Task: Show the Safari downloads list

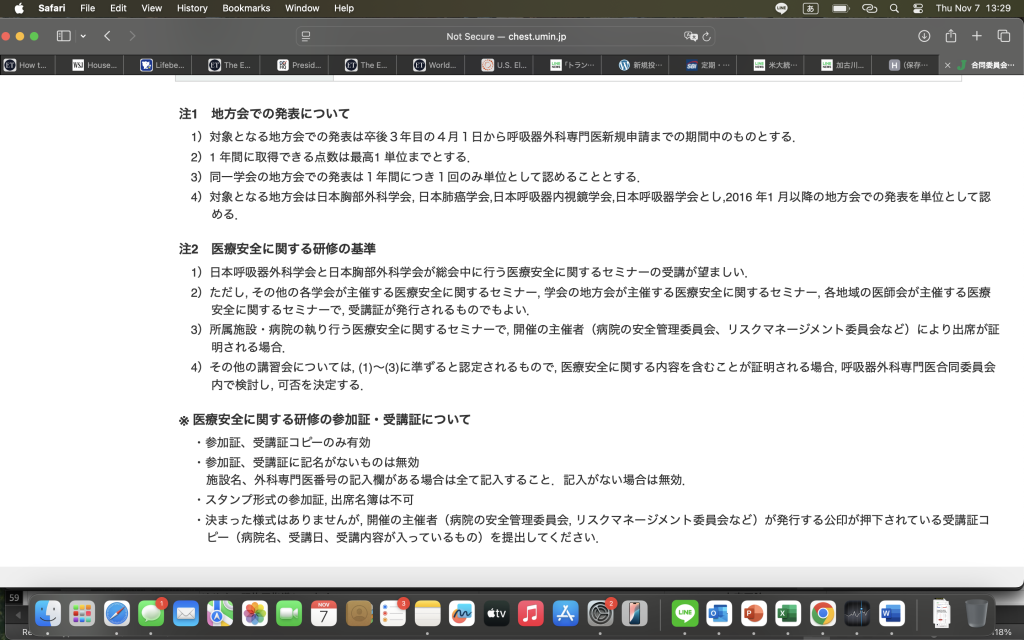Action: click(x=924, y=36)
